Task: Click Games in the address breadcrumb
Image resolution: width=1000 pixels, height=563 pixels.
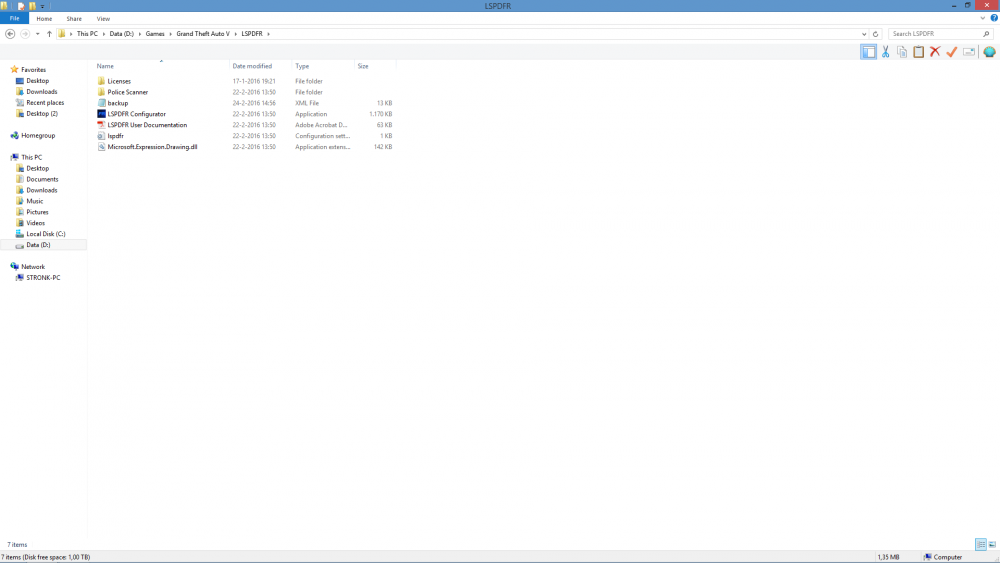Action: pos(155,34)
